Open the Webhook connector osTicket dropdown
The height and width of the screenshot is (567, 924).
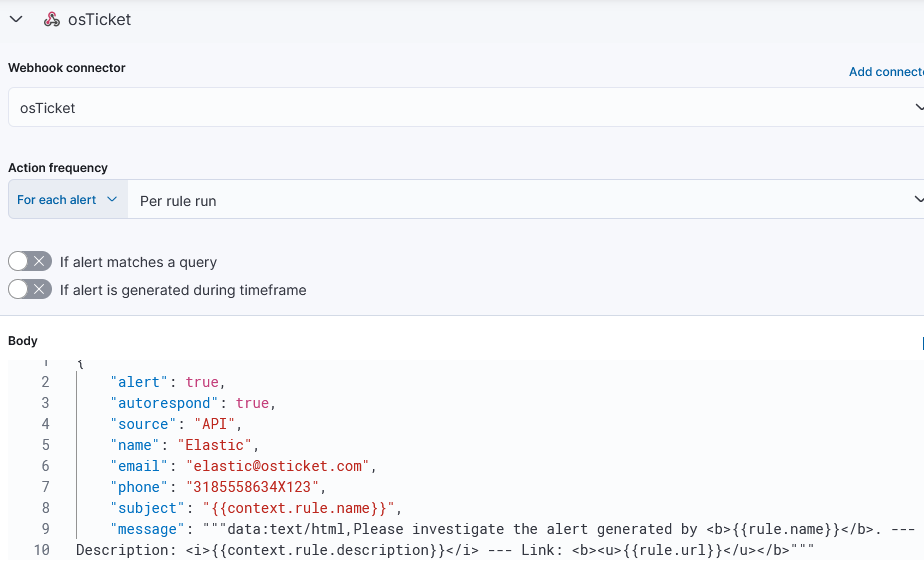(x=466, y=107)
